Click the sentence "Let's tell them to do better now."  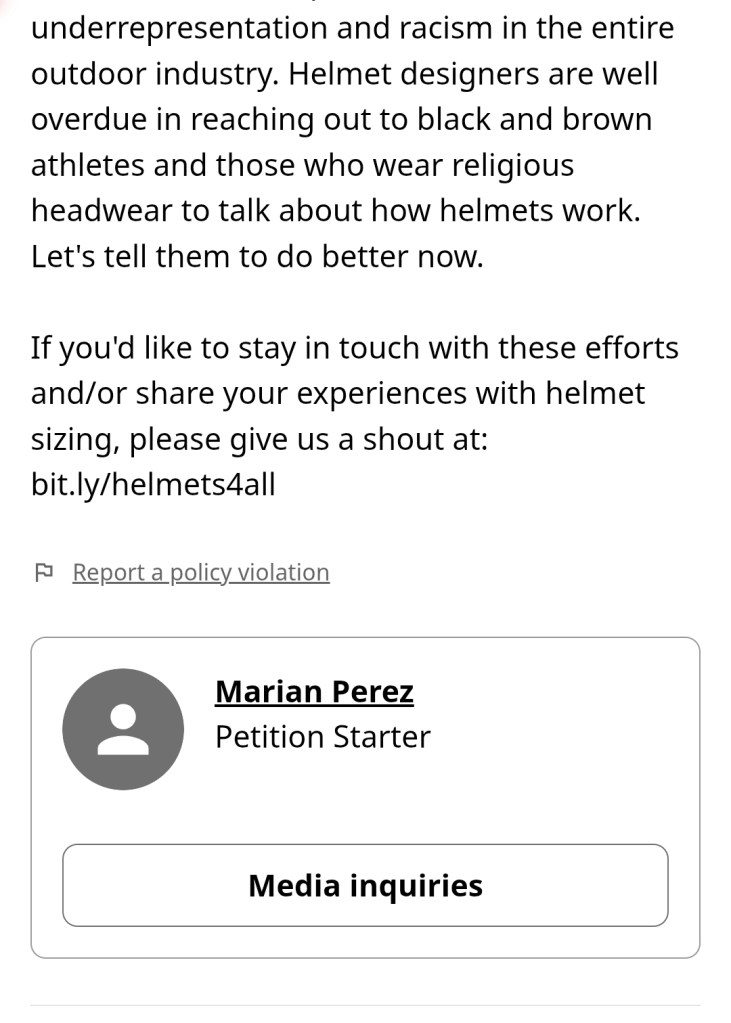coord(257,256)
